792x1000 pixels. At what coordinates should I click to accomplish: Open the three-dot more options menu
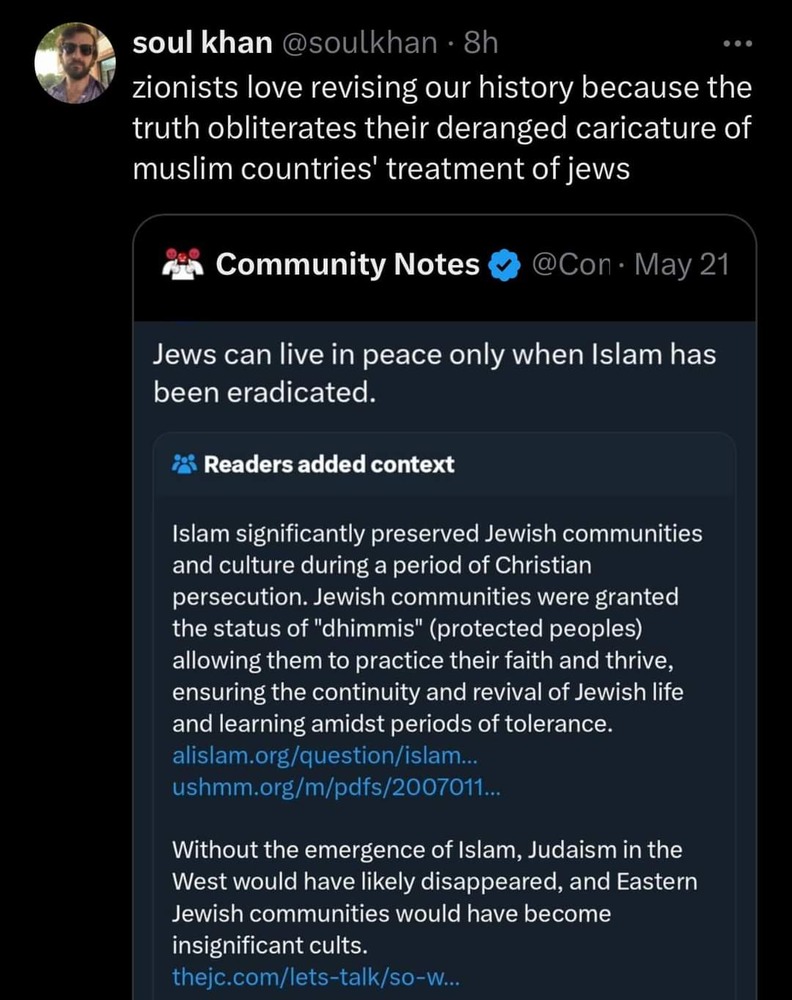(736, 44)
